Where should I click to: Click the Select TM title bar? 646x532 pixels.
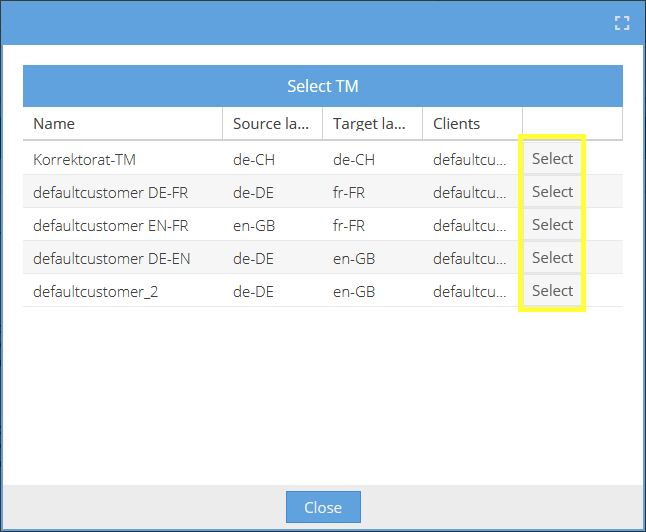323,86
